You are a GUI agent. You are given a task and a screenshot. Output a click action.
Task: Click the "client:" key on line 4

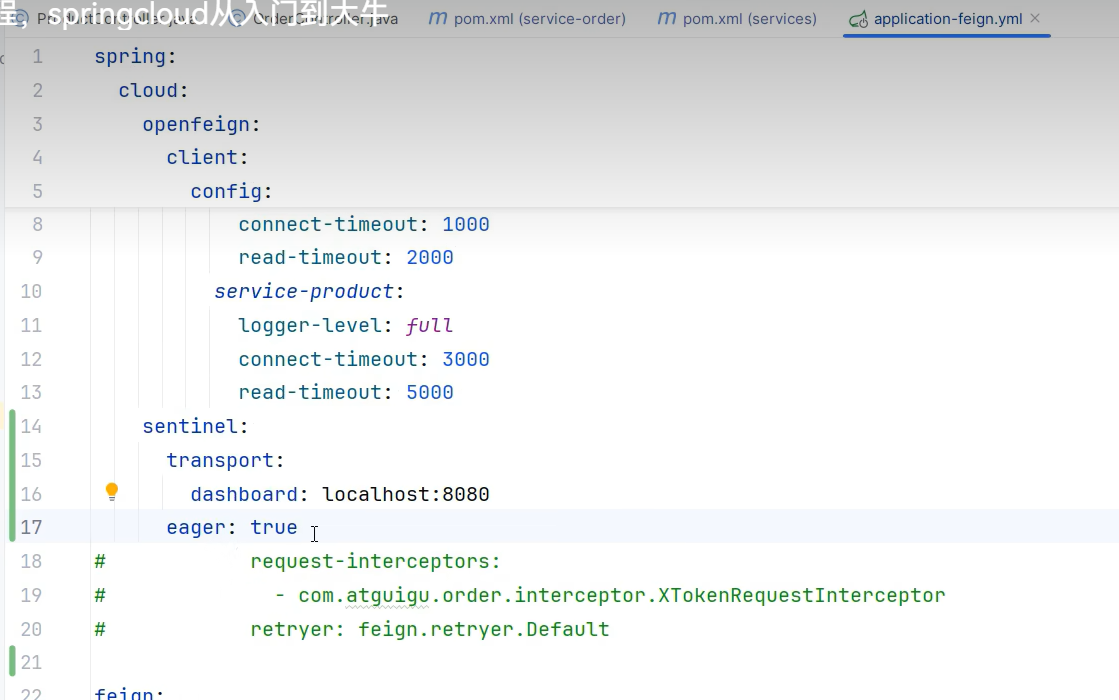pyautogui.click(x=207, y=157)
